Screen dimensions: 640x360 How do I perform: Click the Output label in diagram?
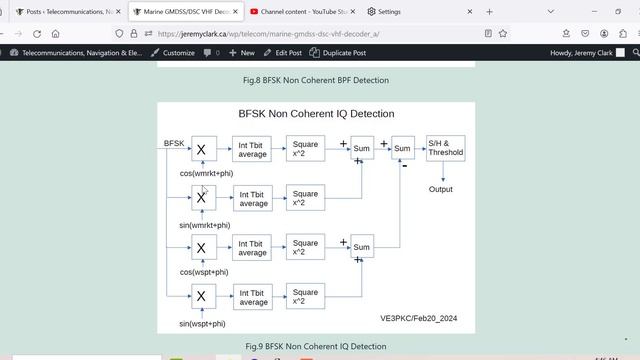(x=440, y=189)
